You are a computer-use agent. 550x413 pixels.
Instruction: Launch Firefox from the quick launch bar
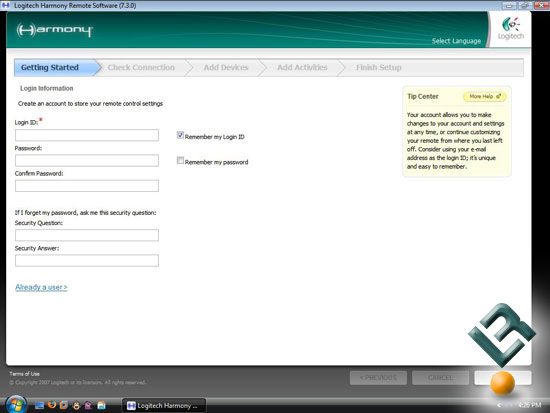[x=52, y=405]
